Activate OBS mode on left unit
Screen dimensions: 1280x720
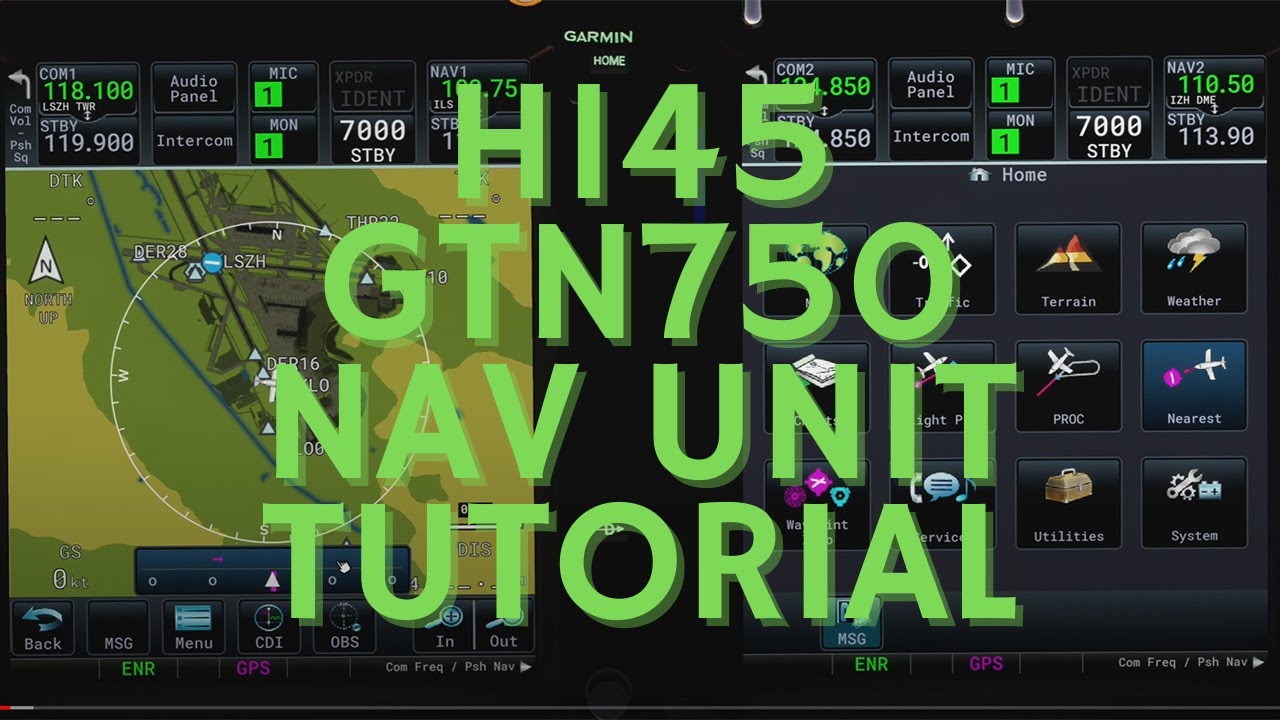pyautogui.click(x=344, y=628)
